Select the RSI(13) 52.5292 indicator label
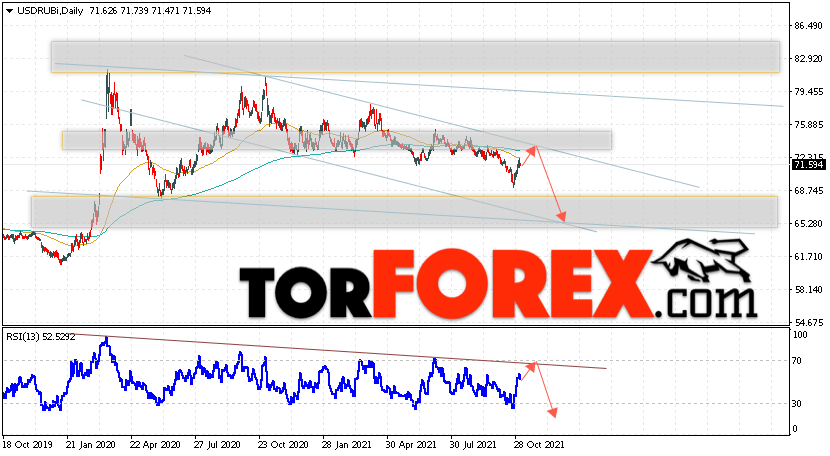 [40, 336]
